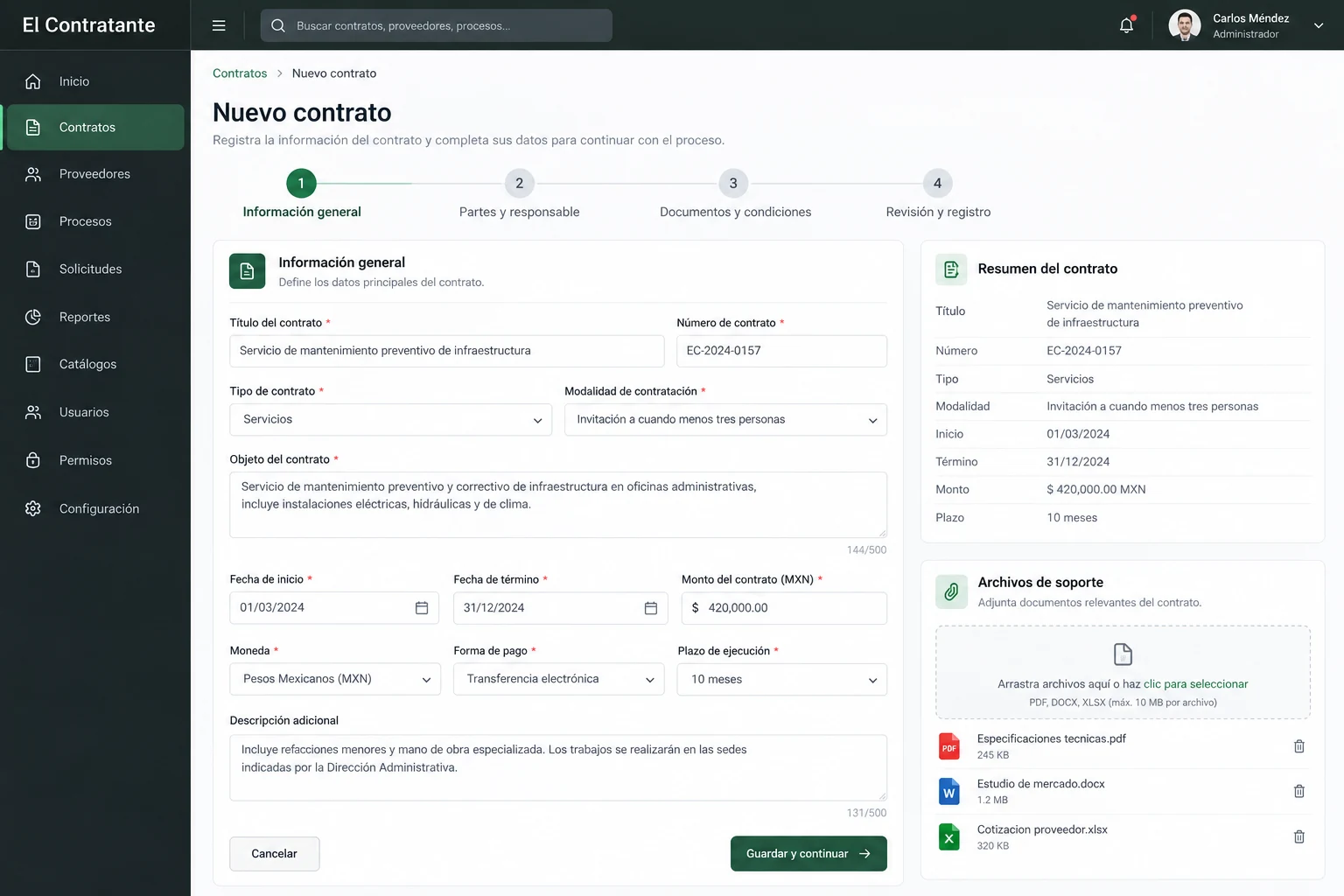Delete Estudio de mercado.docx file
Viewport: 1344px width, 896px height.
(x=1299, y=791)
